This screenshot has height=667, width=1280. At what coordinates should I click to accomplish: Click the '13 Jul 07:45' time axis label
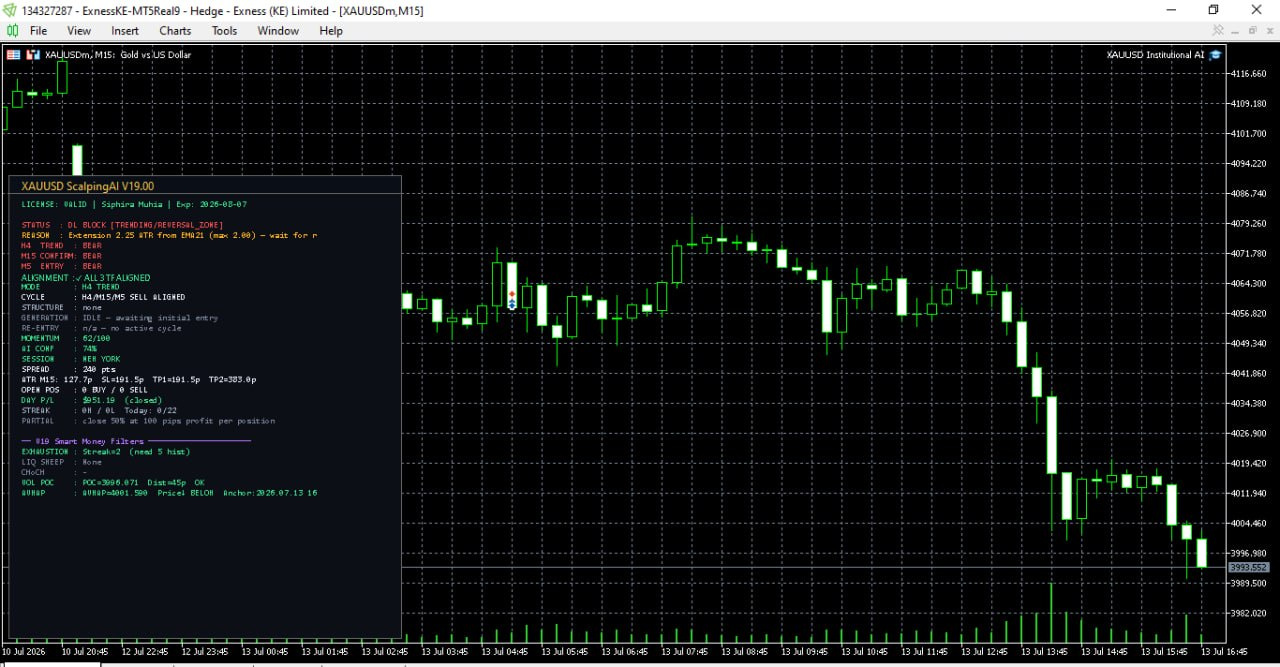(x=686, y=652)
